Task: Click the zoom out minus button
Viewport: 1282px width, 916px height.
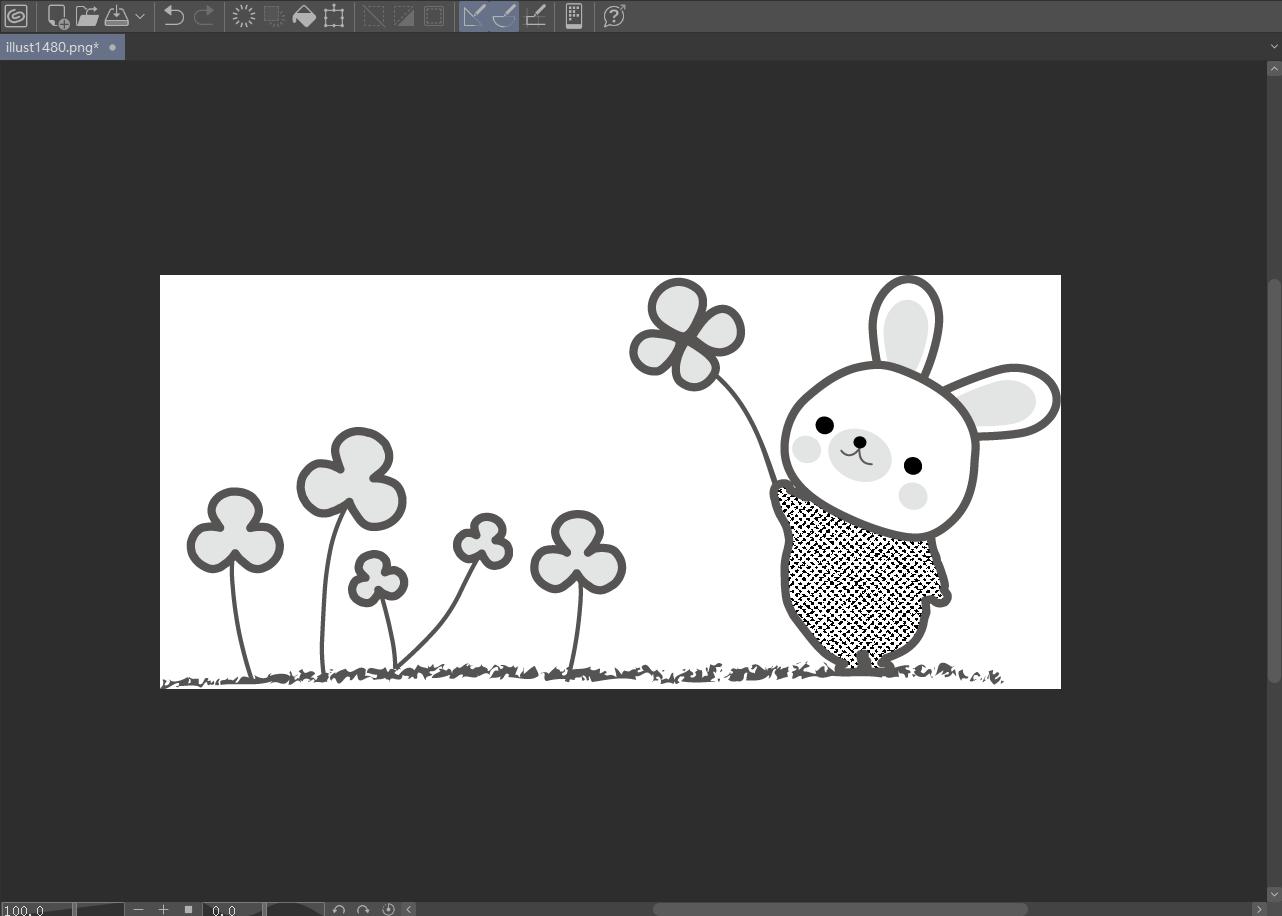Action: [x=138, y=909]
